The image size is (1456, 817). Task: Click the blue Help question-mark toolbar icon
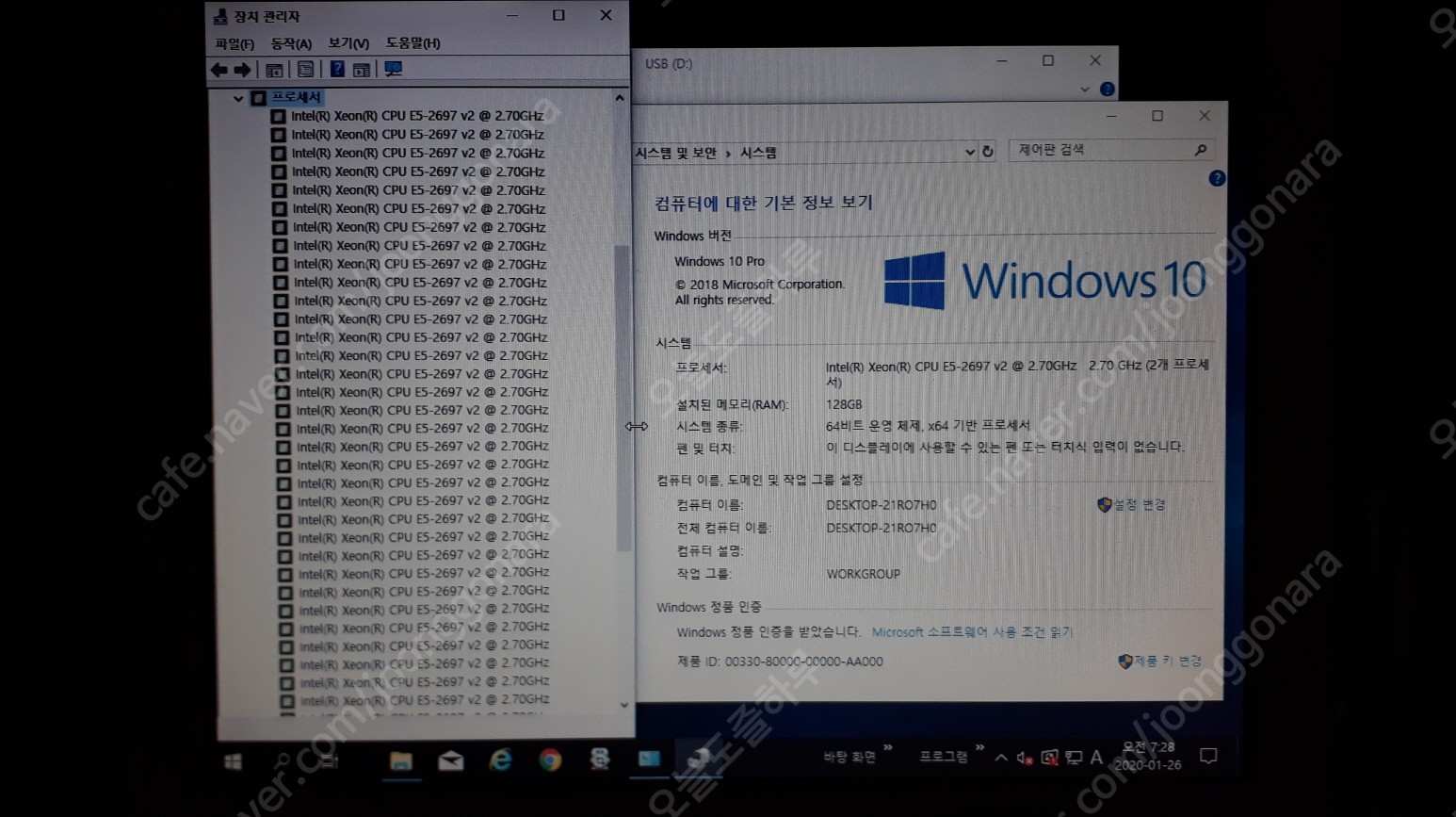tap(337, 69)
